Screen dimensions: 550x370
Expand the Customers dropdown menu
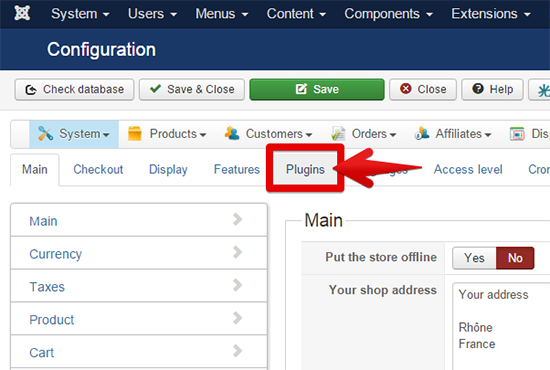(268, 134)
